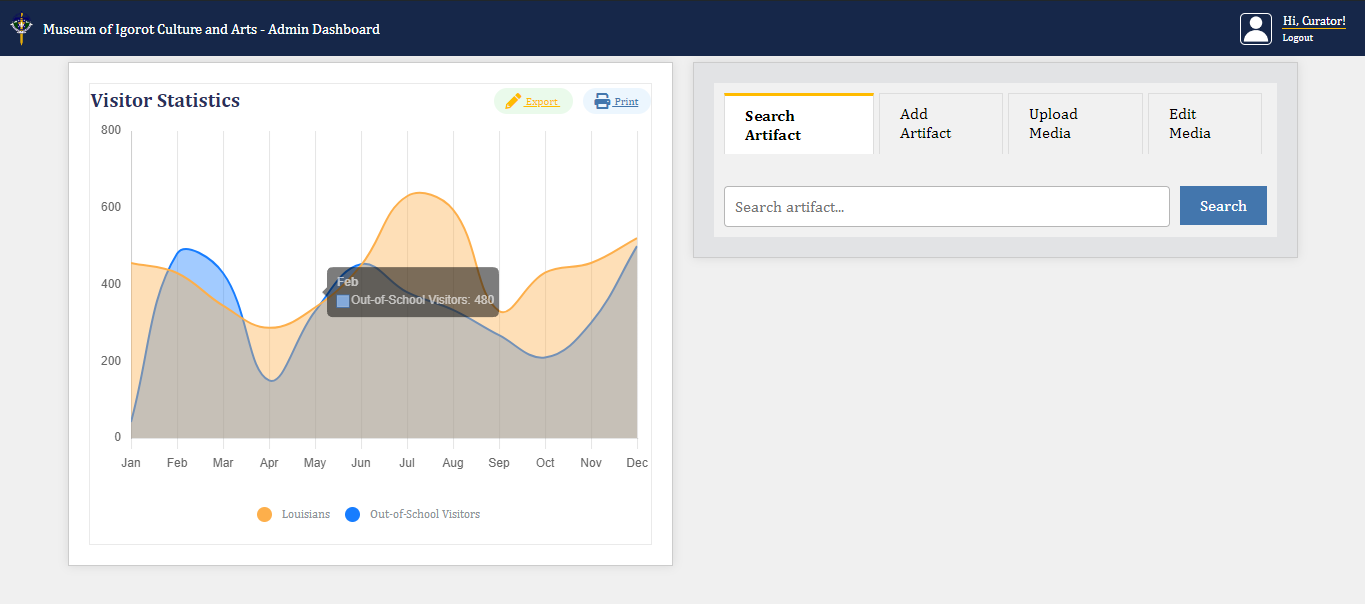Click the printer icon on Print
Screen dimensions: 1365x604
600,101
